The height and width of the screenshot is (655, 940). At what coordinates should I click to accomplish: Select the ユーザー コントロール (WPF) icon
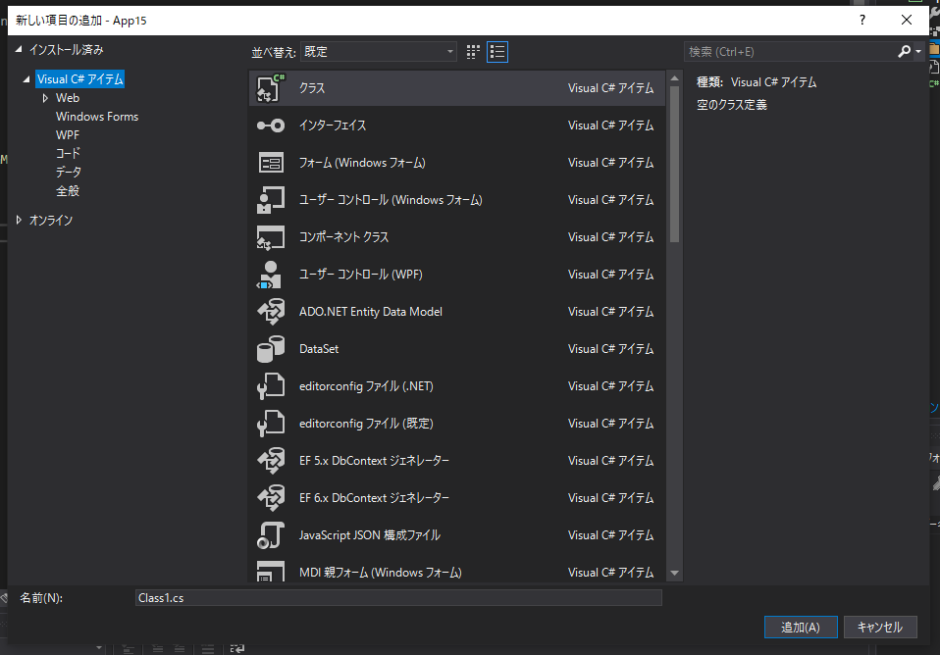point(270,274)
